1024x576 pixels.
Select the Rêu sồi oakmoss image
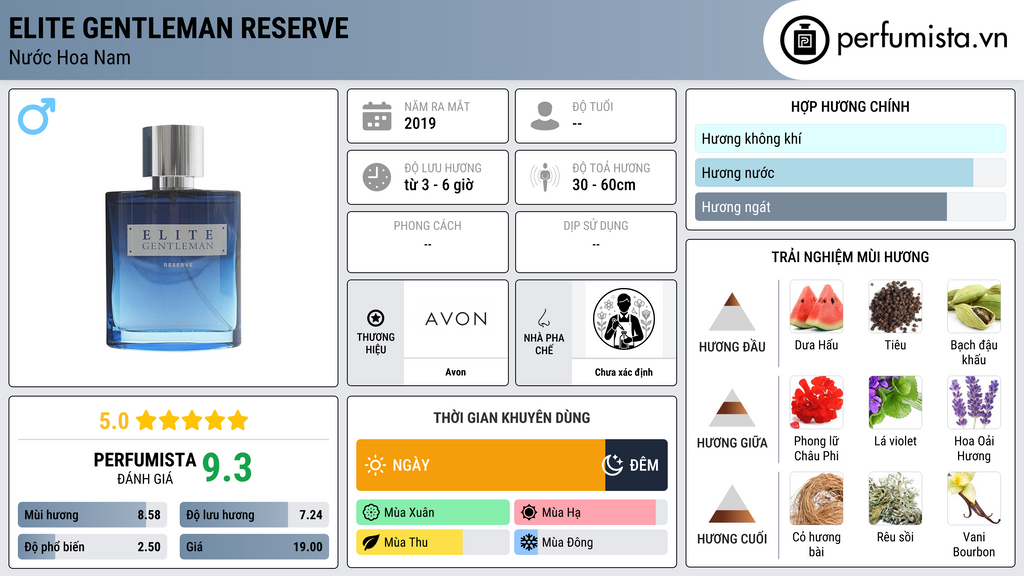click(x=895, y=498)
